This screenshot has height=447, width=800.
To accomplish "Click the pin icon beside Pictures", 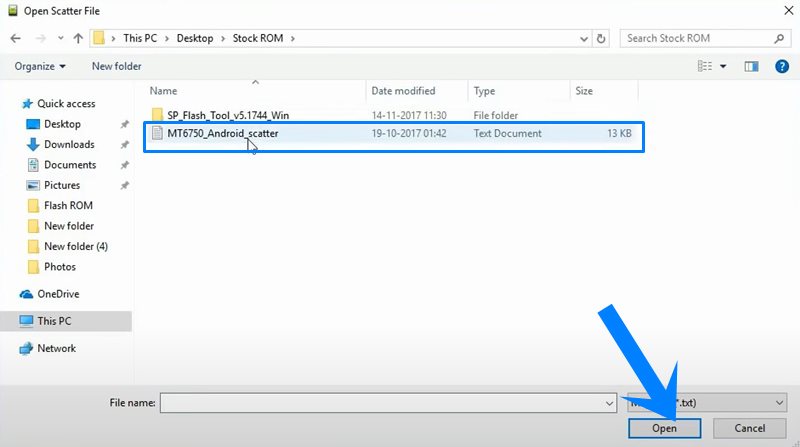I will pos(124,185).
